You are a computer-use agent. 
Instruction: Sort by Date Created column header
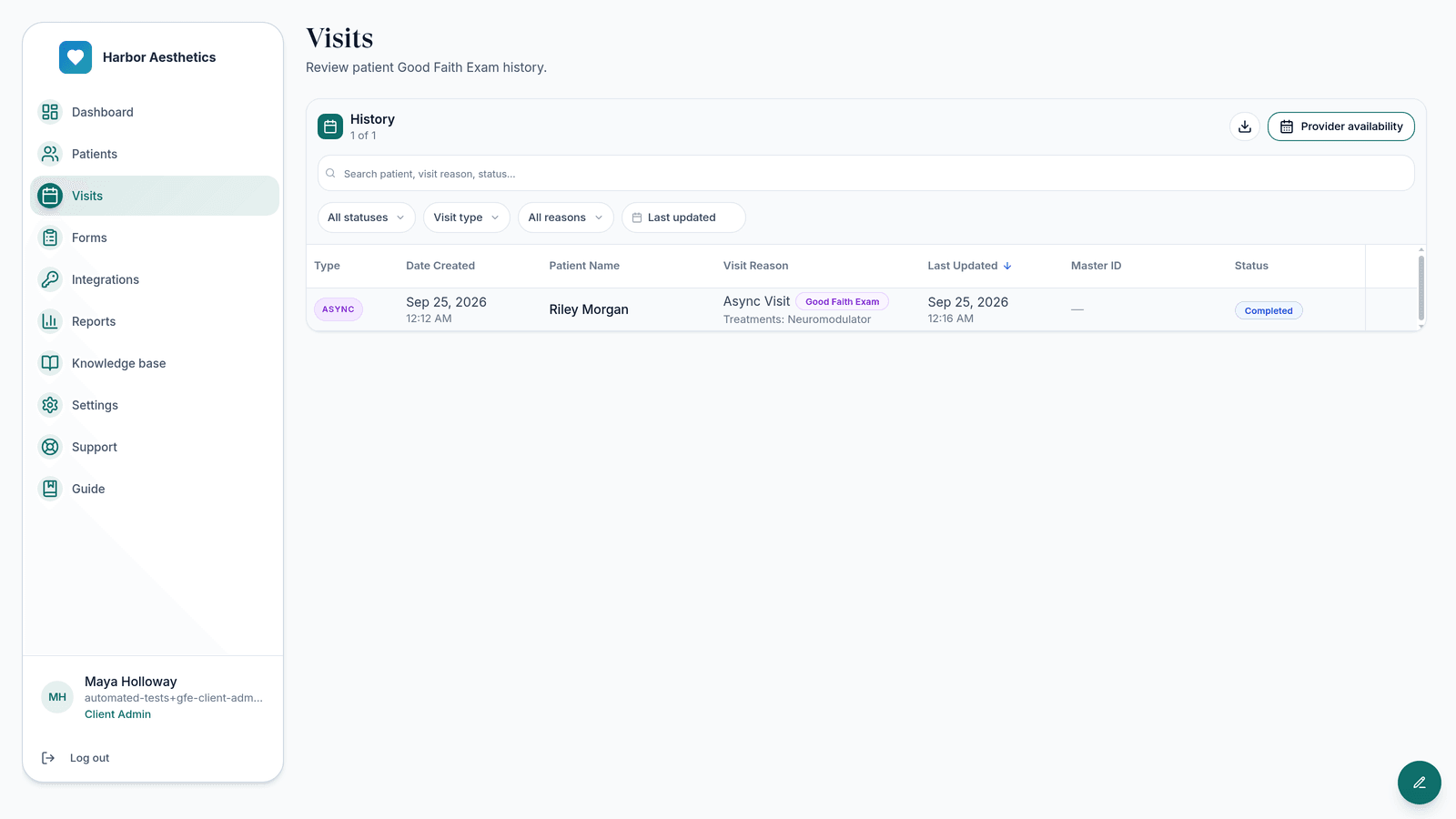[440, 266]
